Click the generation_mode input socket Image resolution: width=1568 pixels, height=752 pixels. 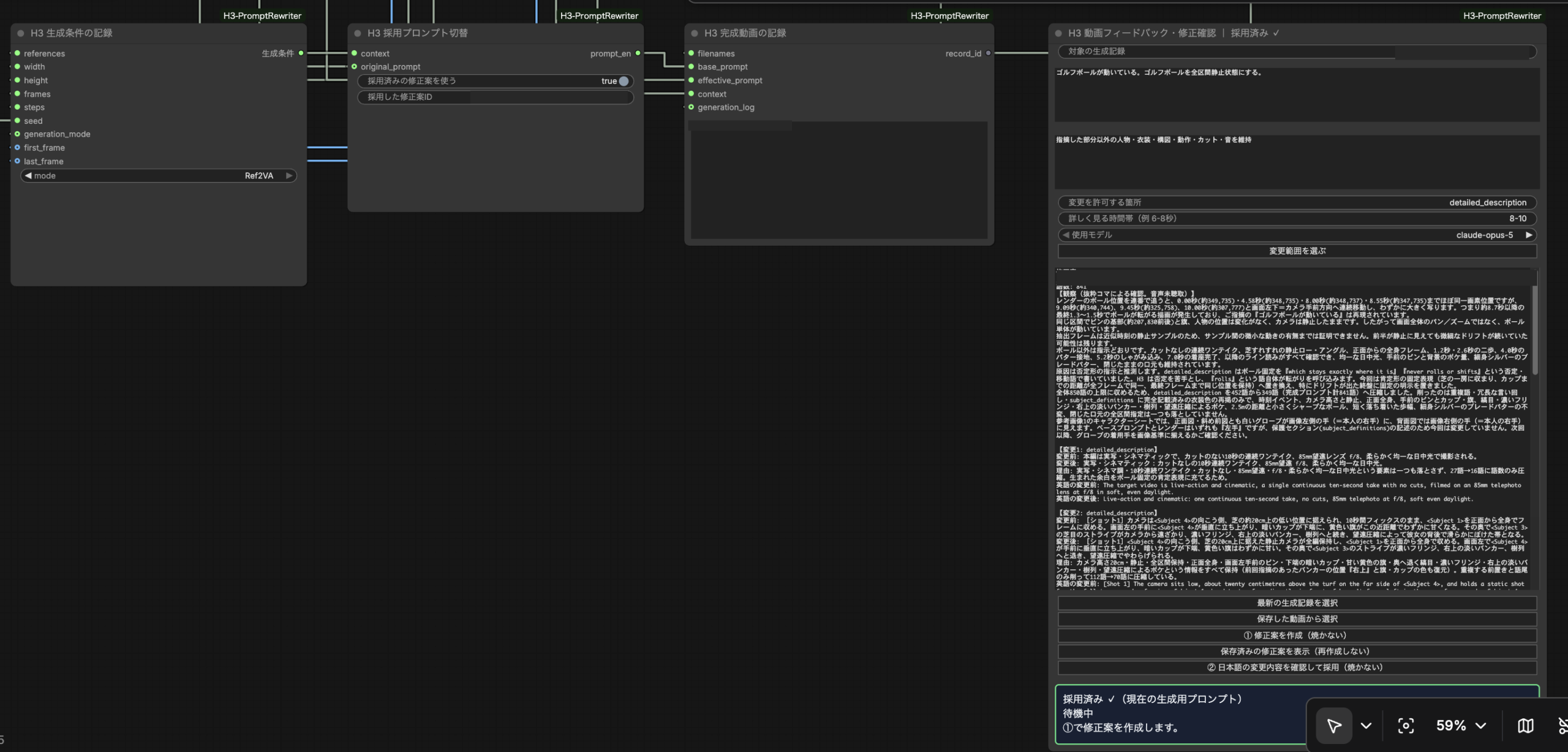(17, 134)
